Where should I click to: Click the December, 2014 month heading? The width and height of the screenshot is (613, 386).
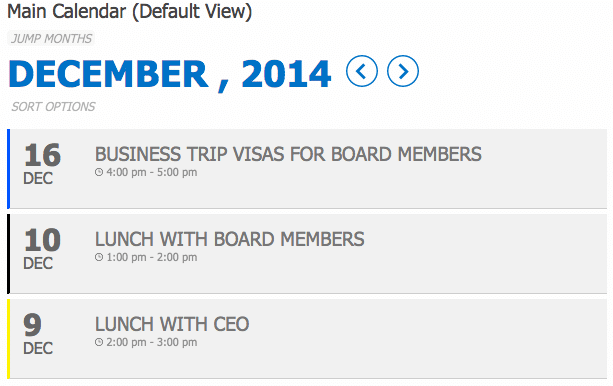(x=170, y=74)
